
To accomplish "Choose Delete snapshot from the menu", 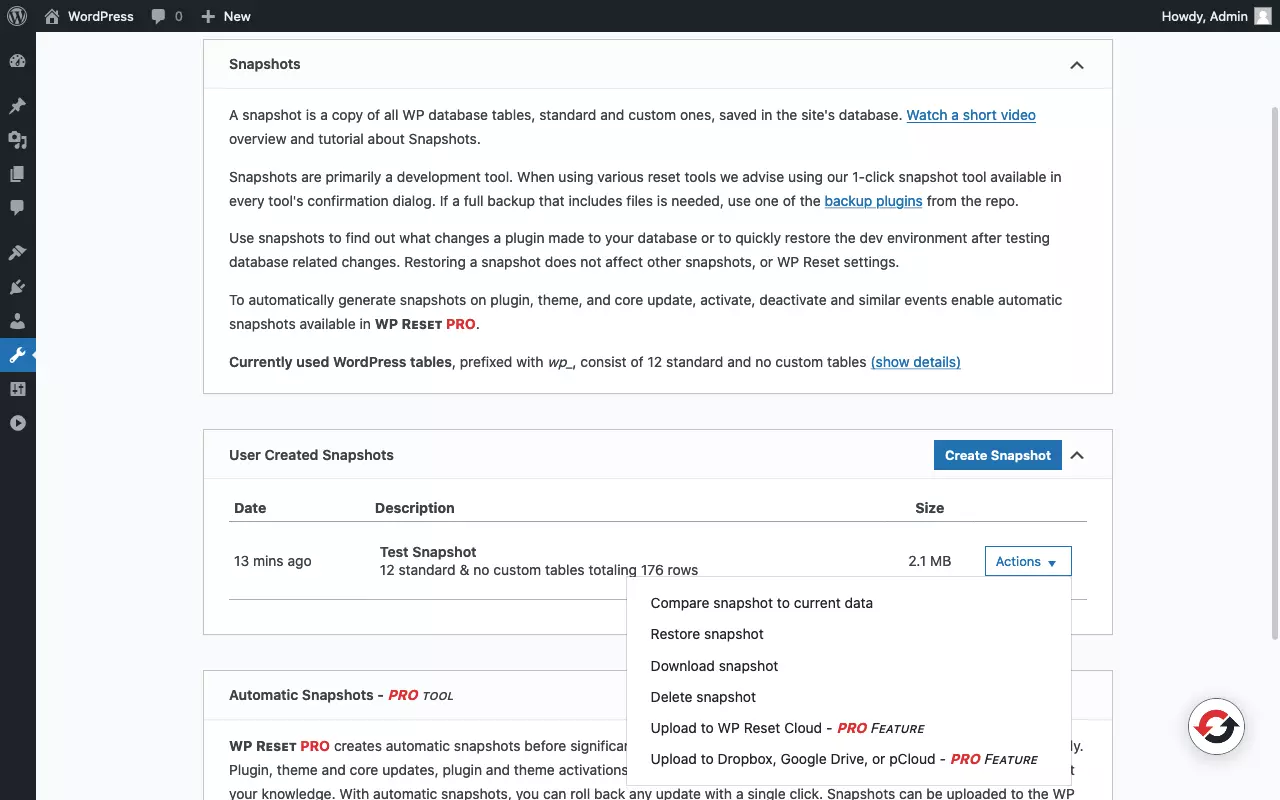I will 703,697.
